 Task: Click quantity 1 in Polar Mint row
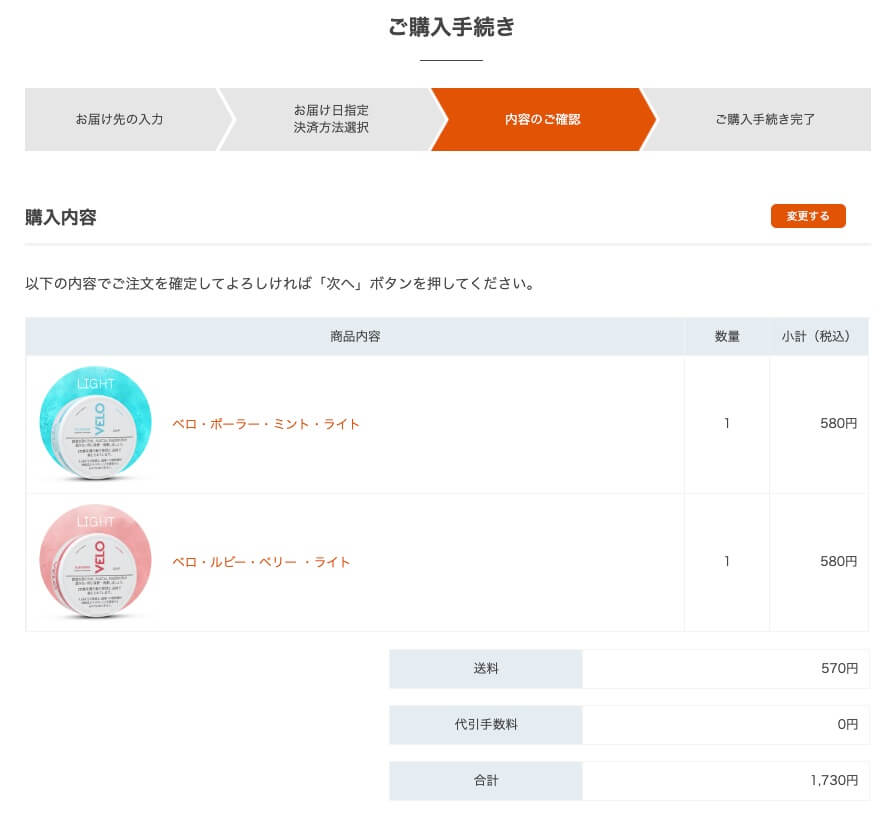(727, 423)
